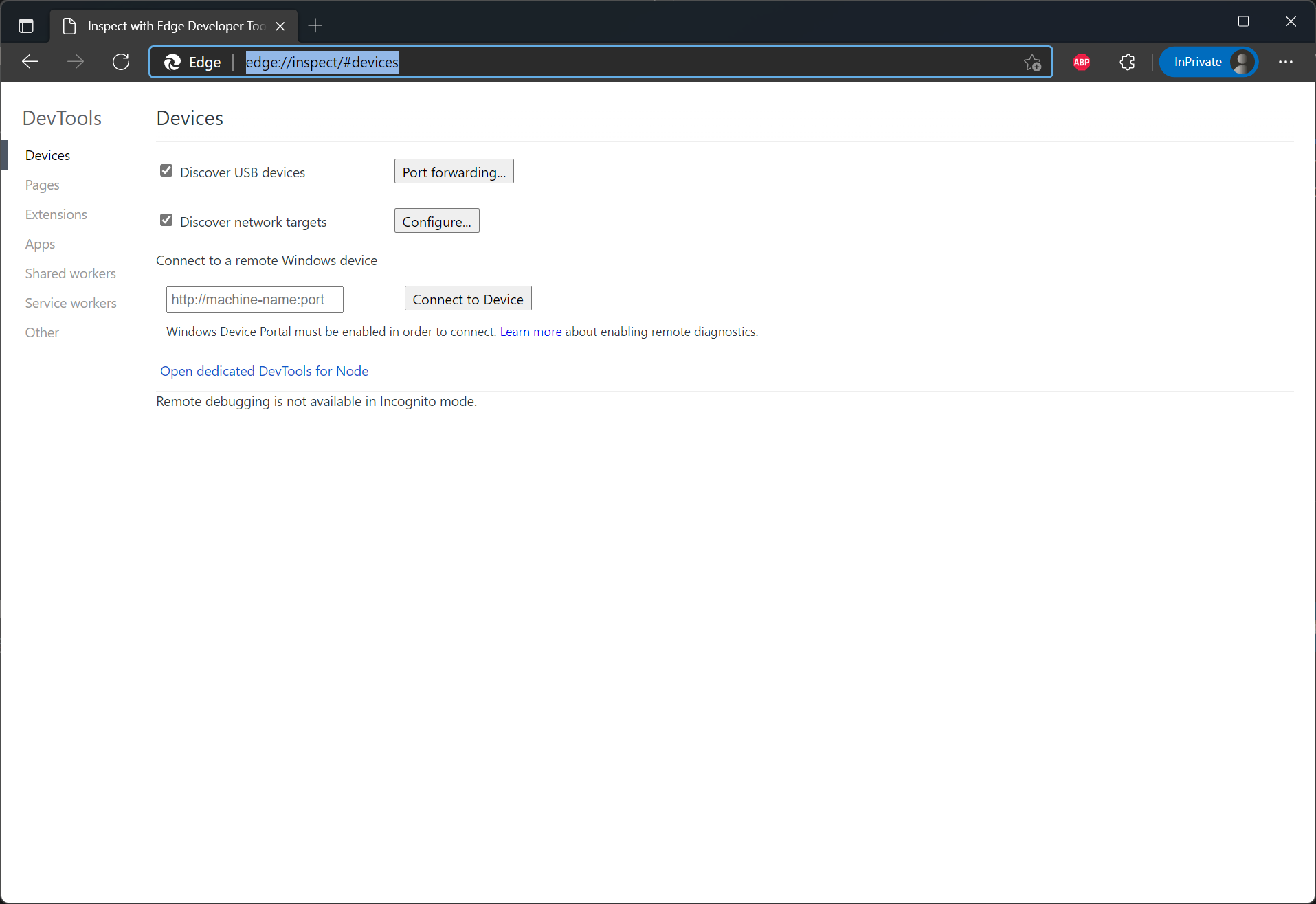Screen dimensions: 1316x904
Task: Open a new browser tab
Action: (315, 25)
